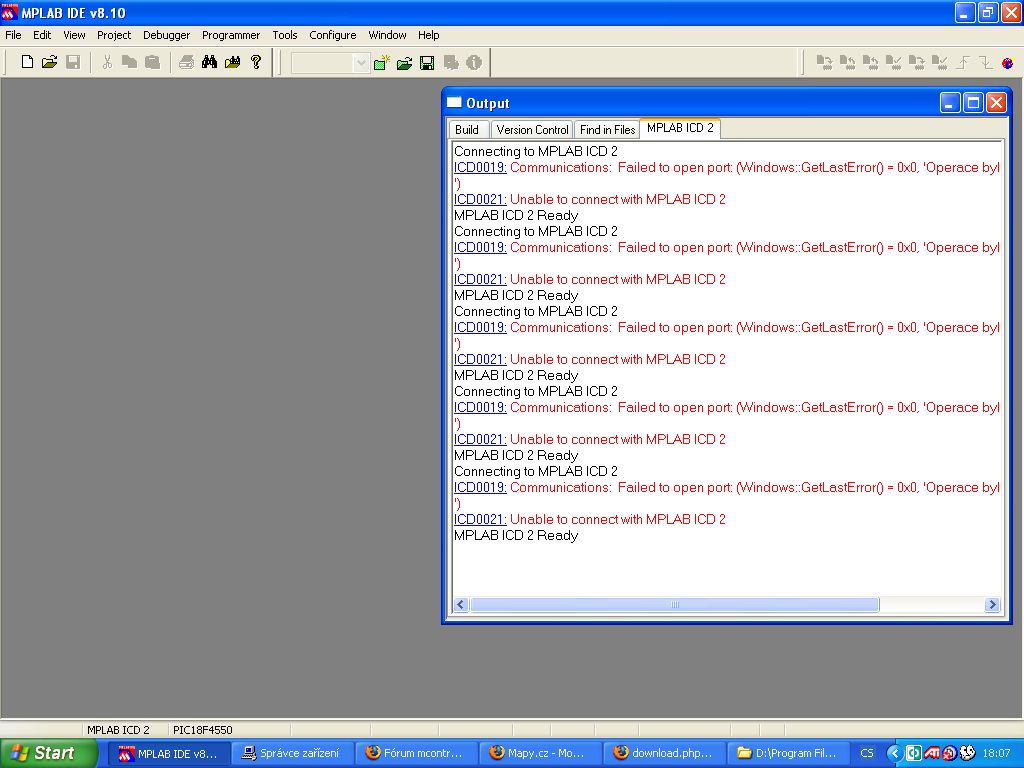Switch to the Build output tab
This screenshot has width=1024, height=768.
467,130
